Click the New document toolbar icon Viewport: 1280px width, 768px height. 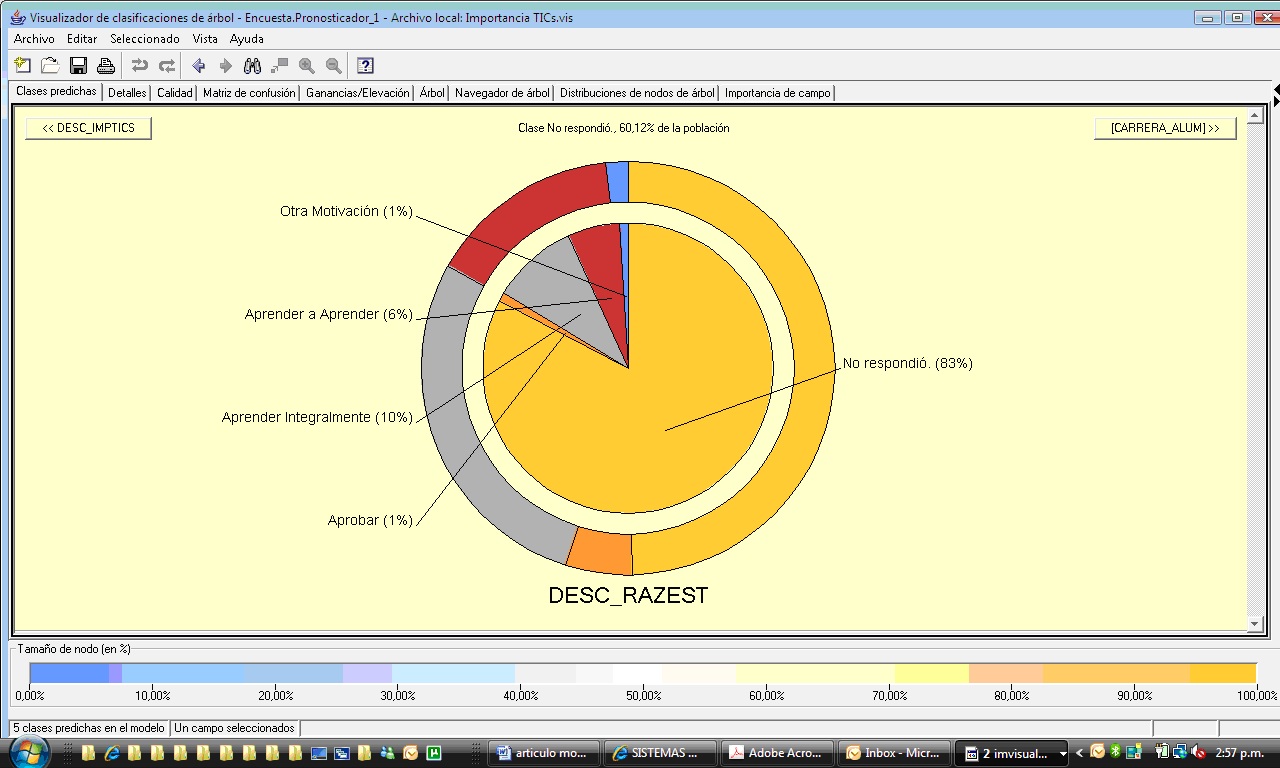coord(23,66)
